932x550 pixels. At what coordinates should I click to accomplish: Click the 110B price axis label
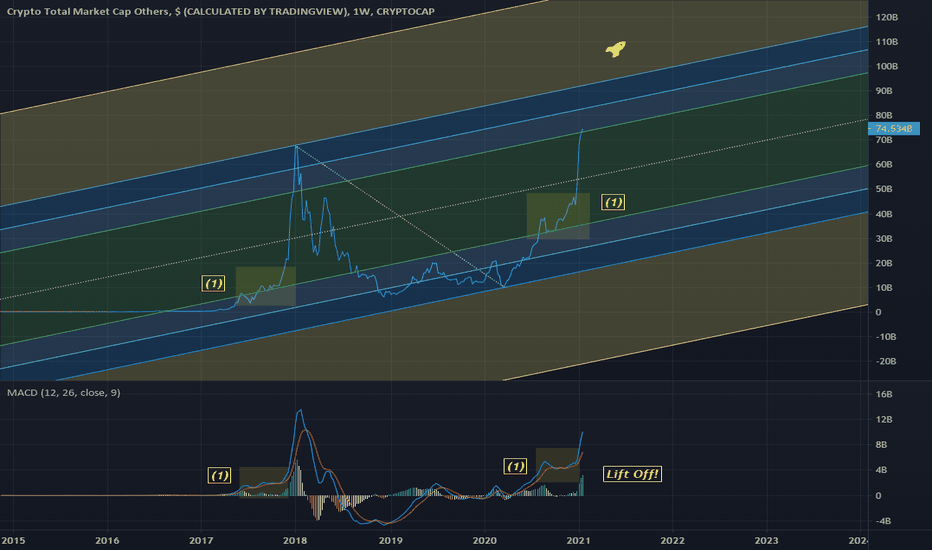(x=887, y=42)
